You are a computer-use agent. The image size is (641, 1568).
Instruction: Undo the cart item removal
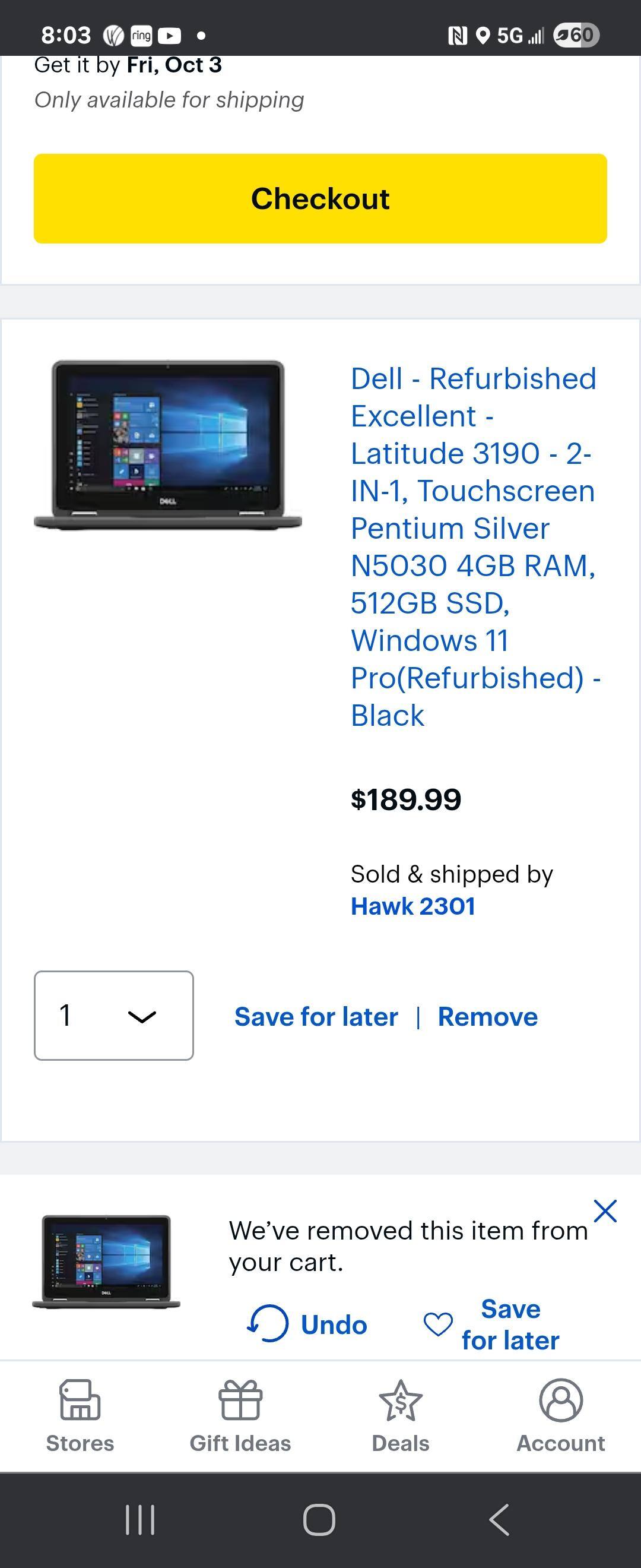334,1324
